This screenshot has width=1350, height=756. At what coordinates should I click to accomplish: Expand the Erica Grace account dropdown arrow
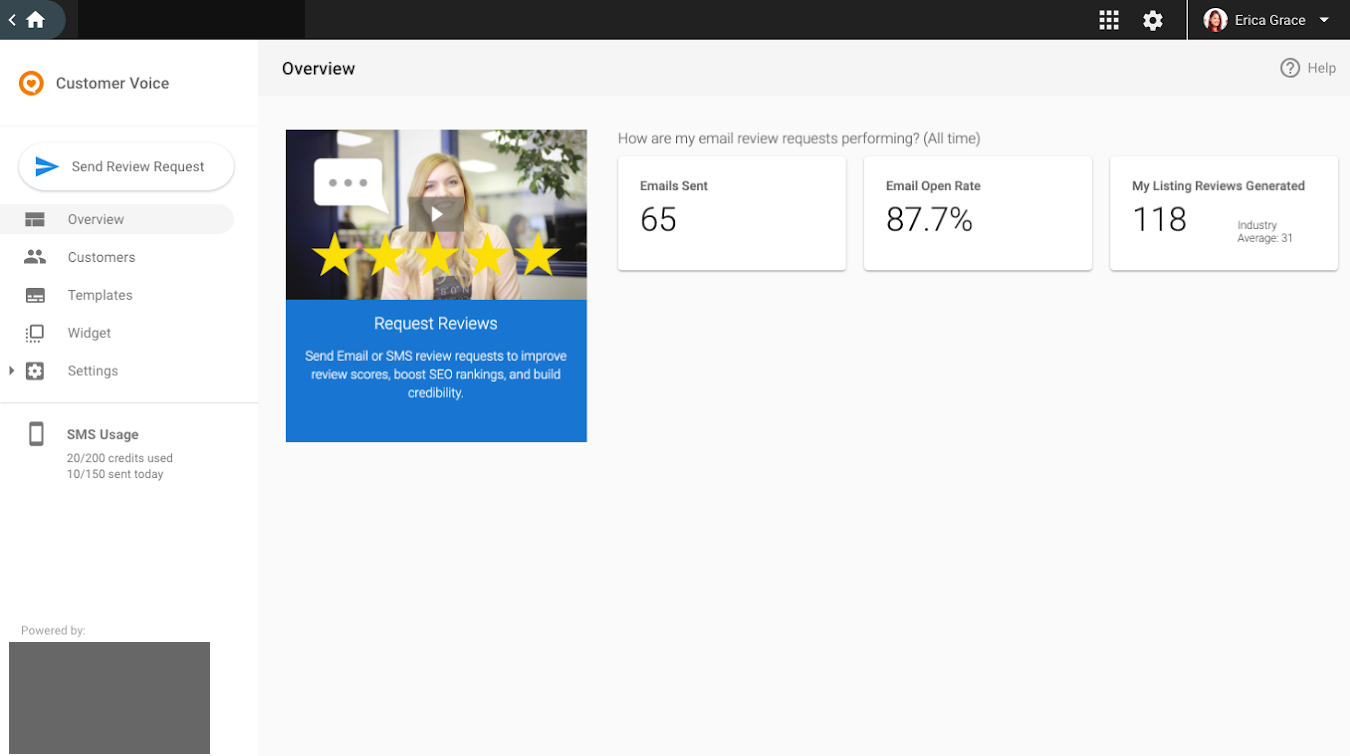(1325, 20)
